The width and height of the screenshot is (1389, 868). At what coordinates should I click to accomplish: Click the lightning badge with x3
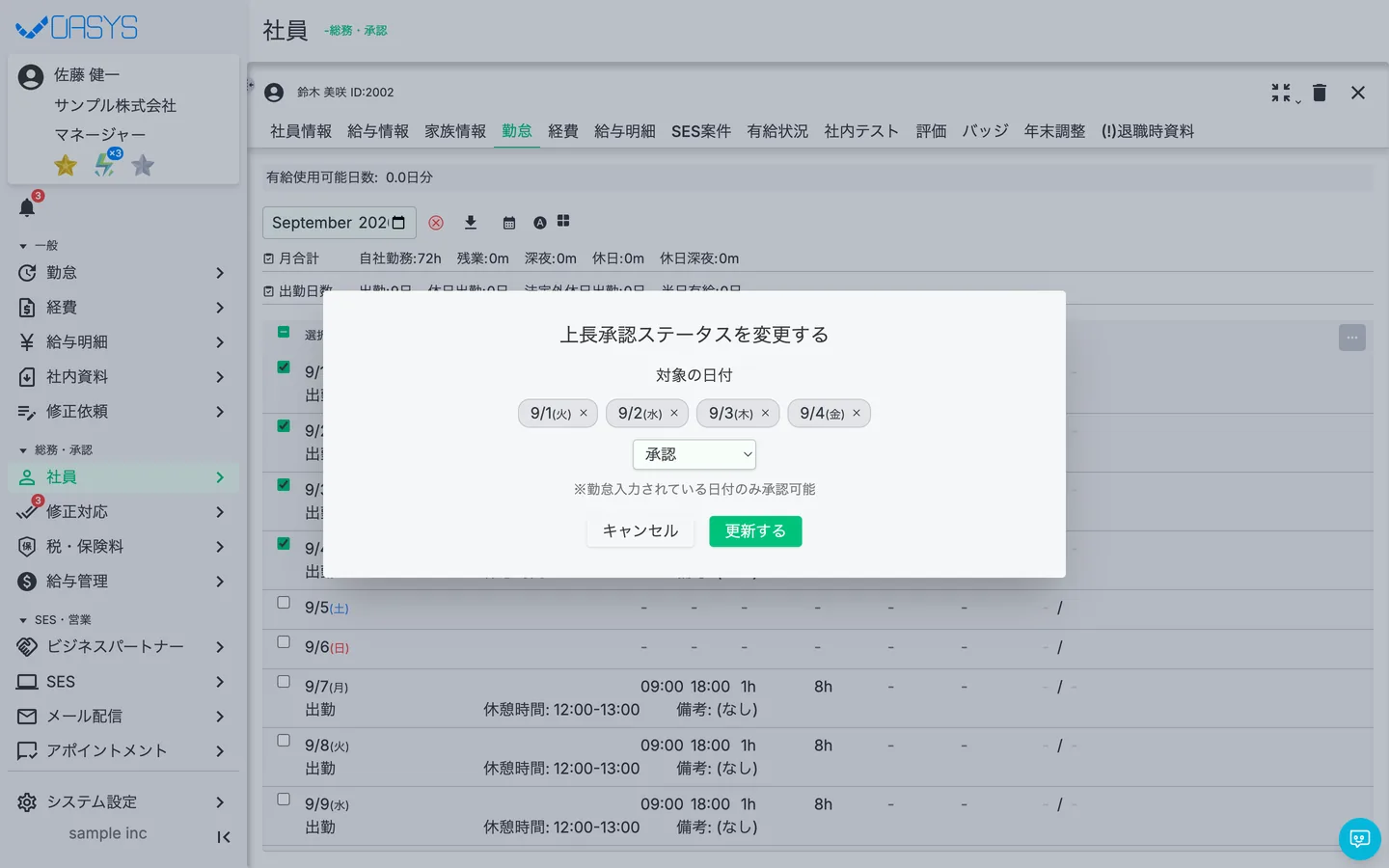point(106,164)
